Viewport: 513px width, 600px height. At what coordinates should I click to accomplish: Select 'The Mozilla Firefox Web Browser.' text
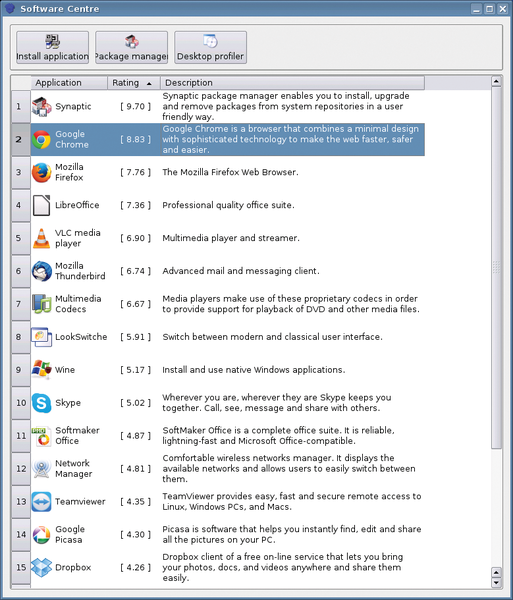pos(230,172)
